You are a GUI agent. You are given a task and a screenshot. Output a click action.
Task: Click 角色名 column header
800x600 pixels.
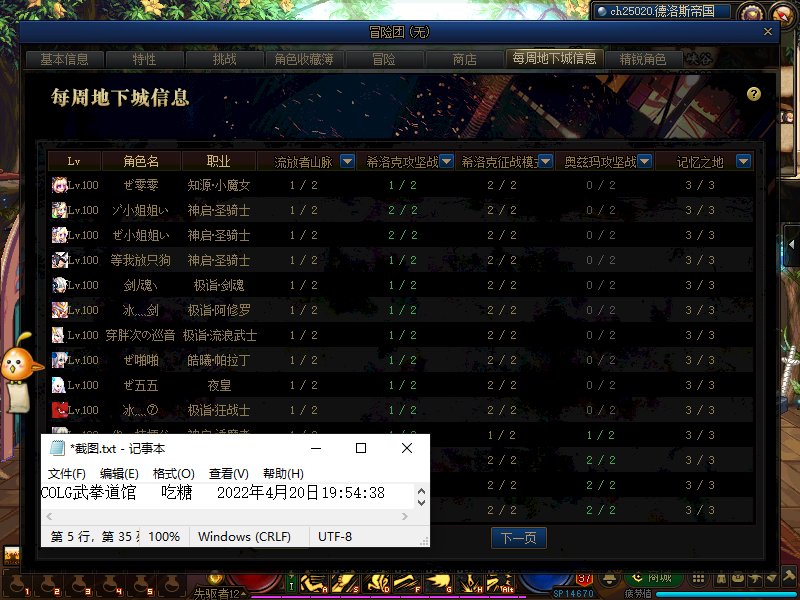[141, 161]
